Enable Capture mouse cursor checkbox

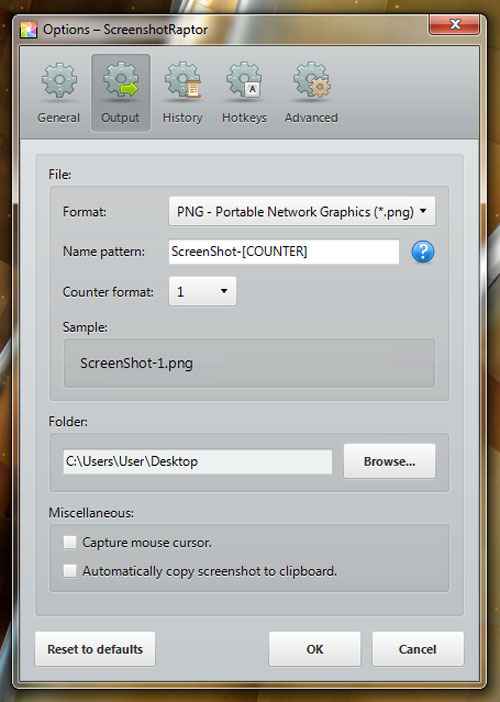click(70, 542)
